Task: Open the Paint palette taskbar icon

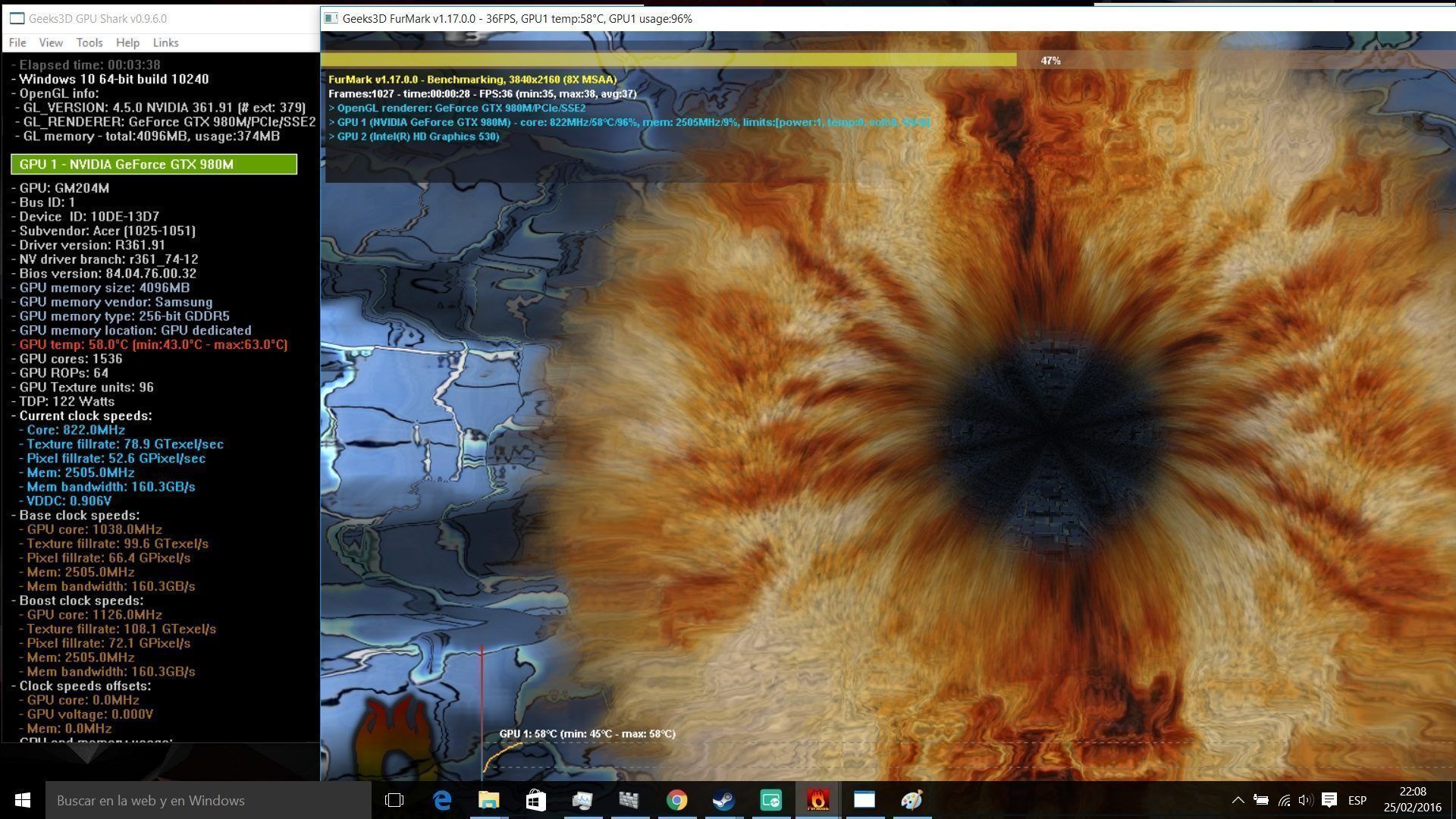Action: point(912,800)
